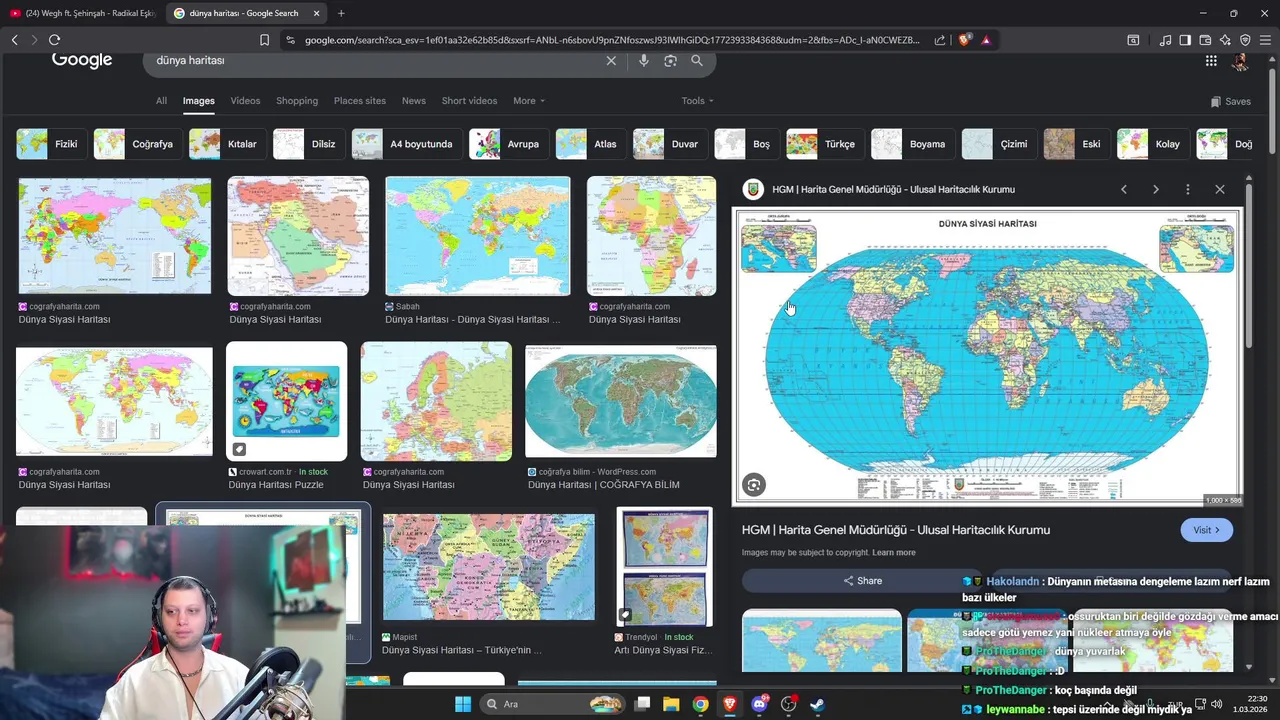Open the Google account avatar
1280x720 pixels.
pos(1240,61)
